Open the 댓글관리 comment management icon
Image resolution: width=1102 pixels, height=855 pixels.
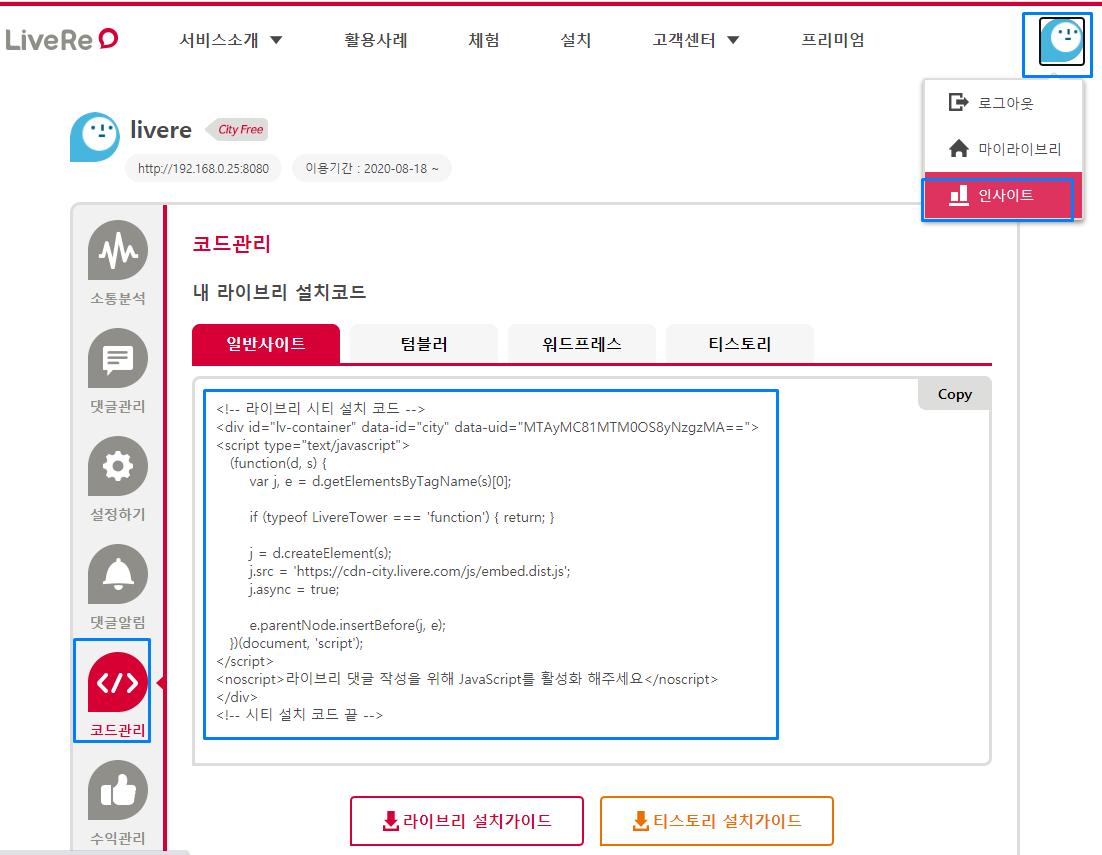click(x=117, y=358)
